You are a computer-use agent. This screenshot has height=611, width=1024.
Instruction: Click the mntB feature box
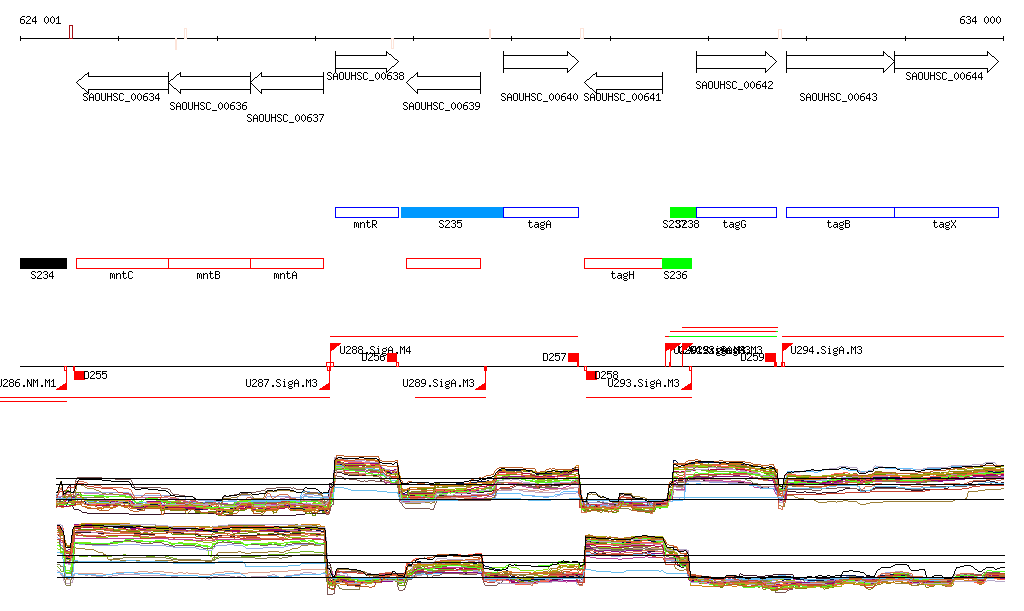(x=210, y=264)
